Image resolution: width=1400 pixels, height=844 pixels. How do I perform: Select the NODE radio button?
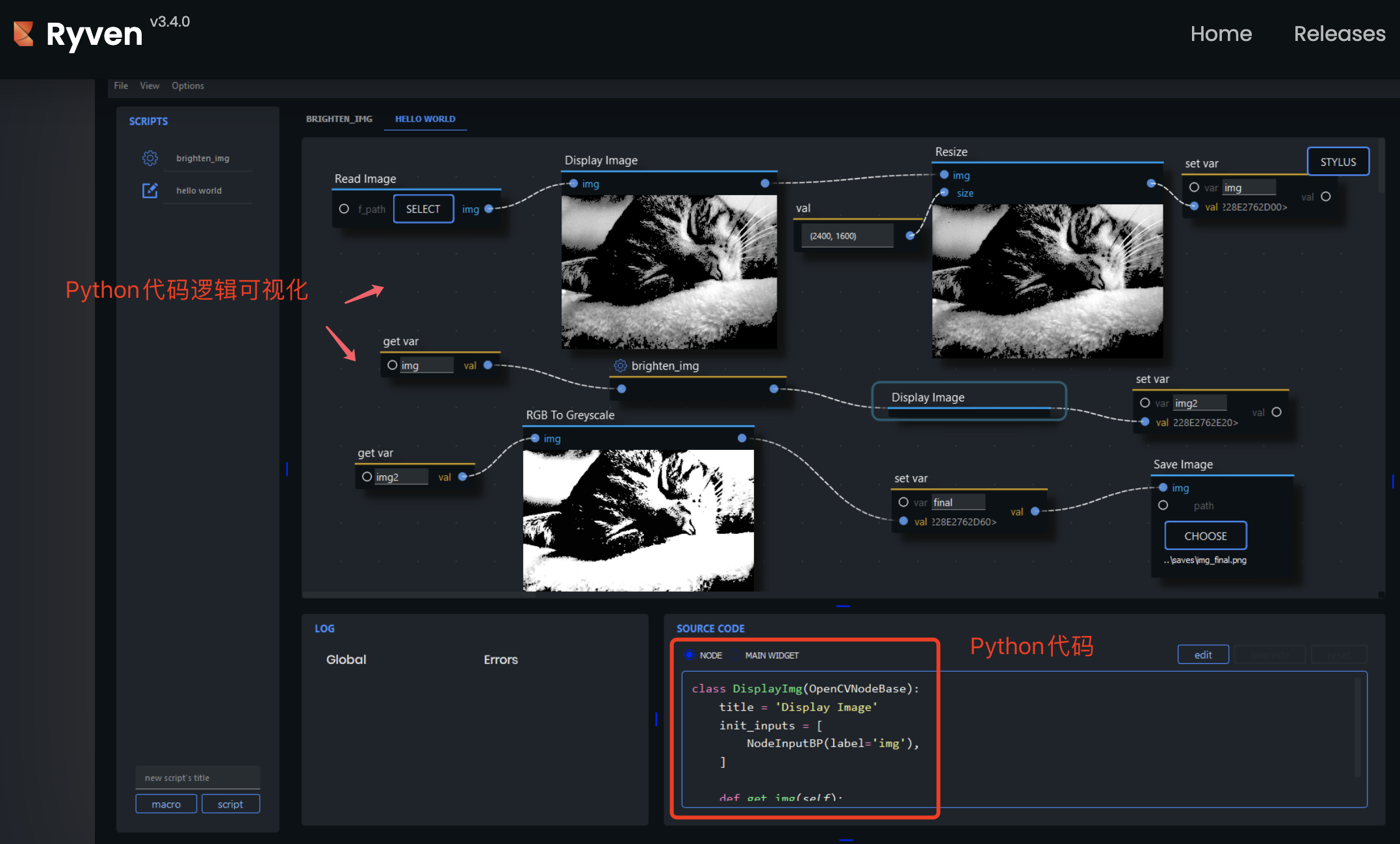coord(690,655)
